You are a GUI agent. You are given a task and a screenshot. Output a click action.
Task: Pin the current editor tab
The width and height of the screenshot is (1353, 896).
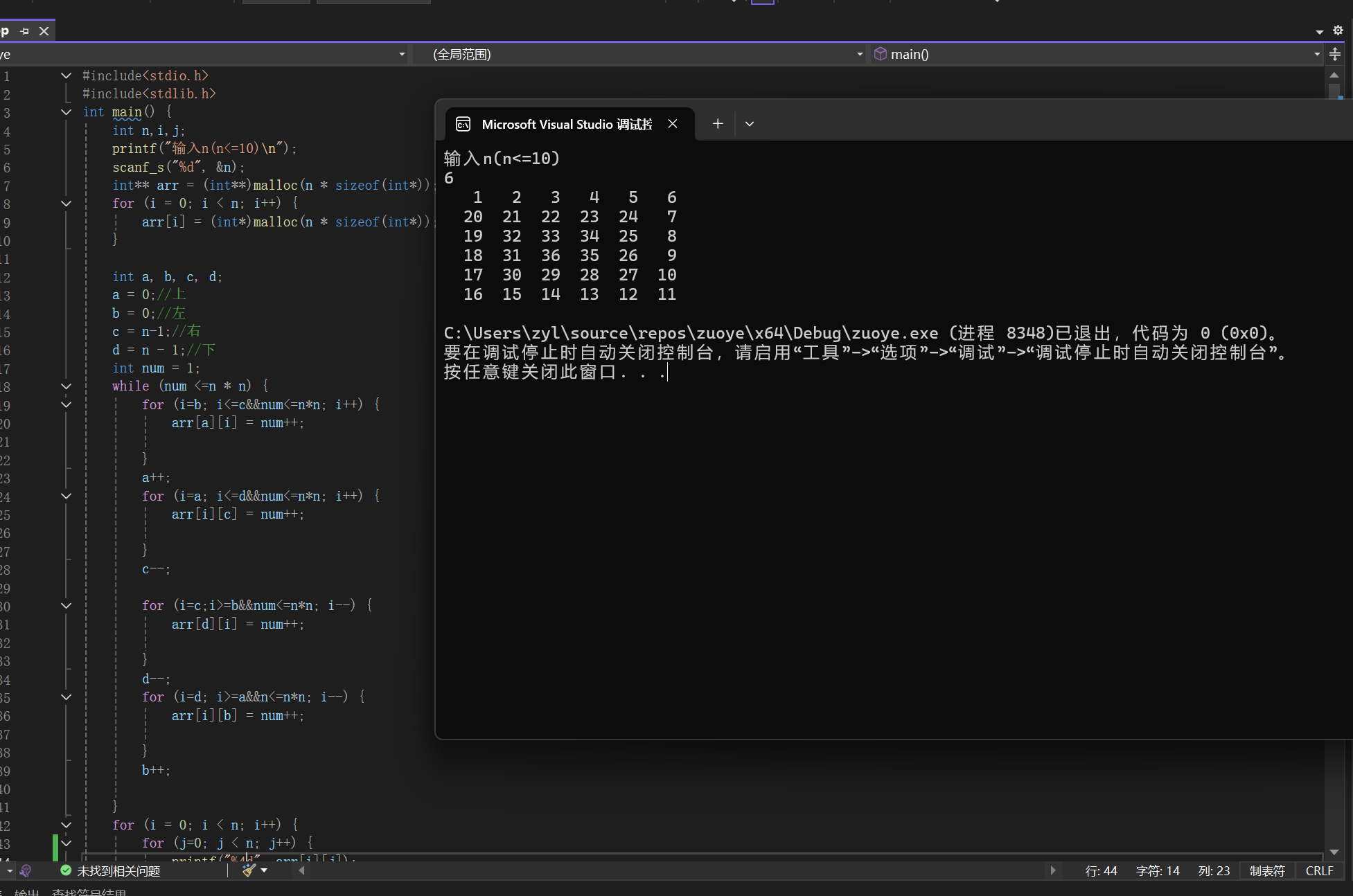pos(25,31)
